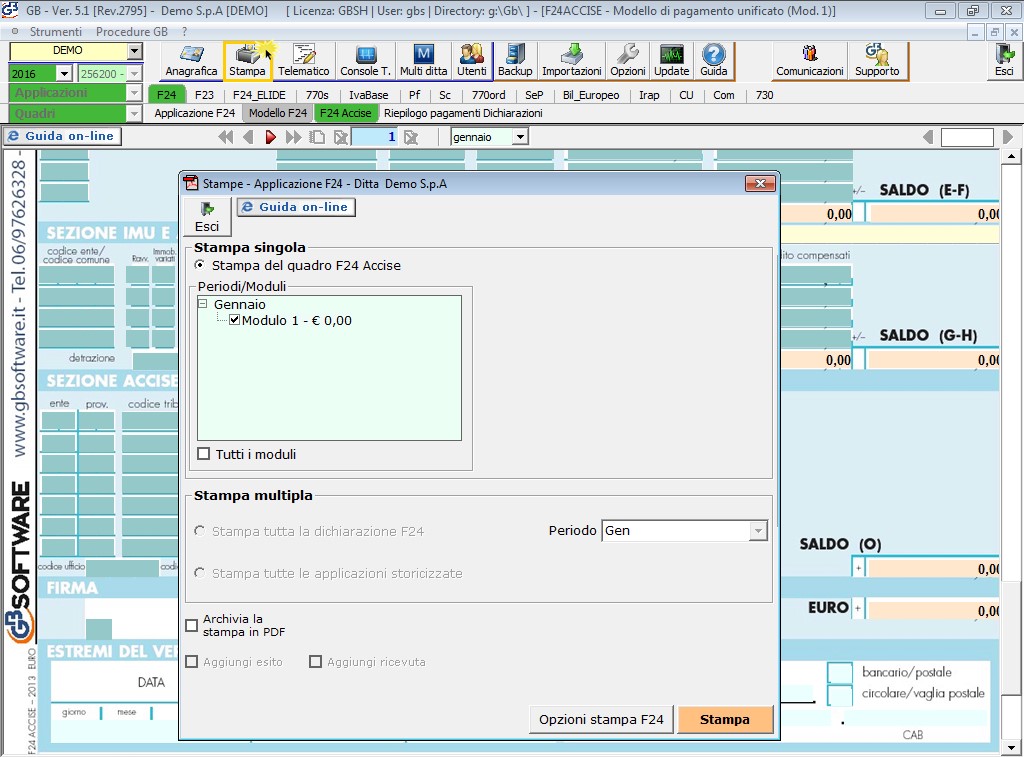Switch to the IvaBase tab

tap(368, 95)
